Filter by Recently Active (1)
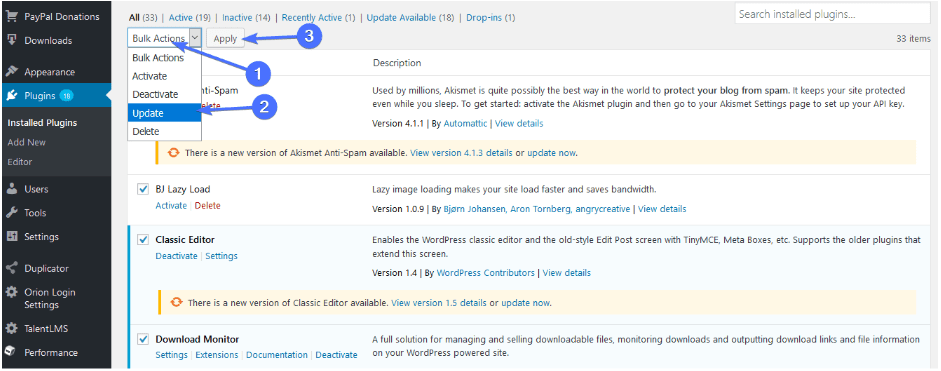 318,18
